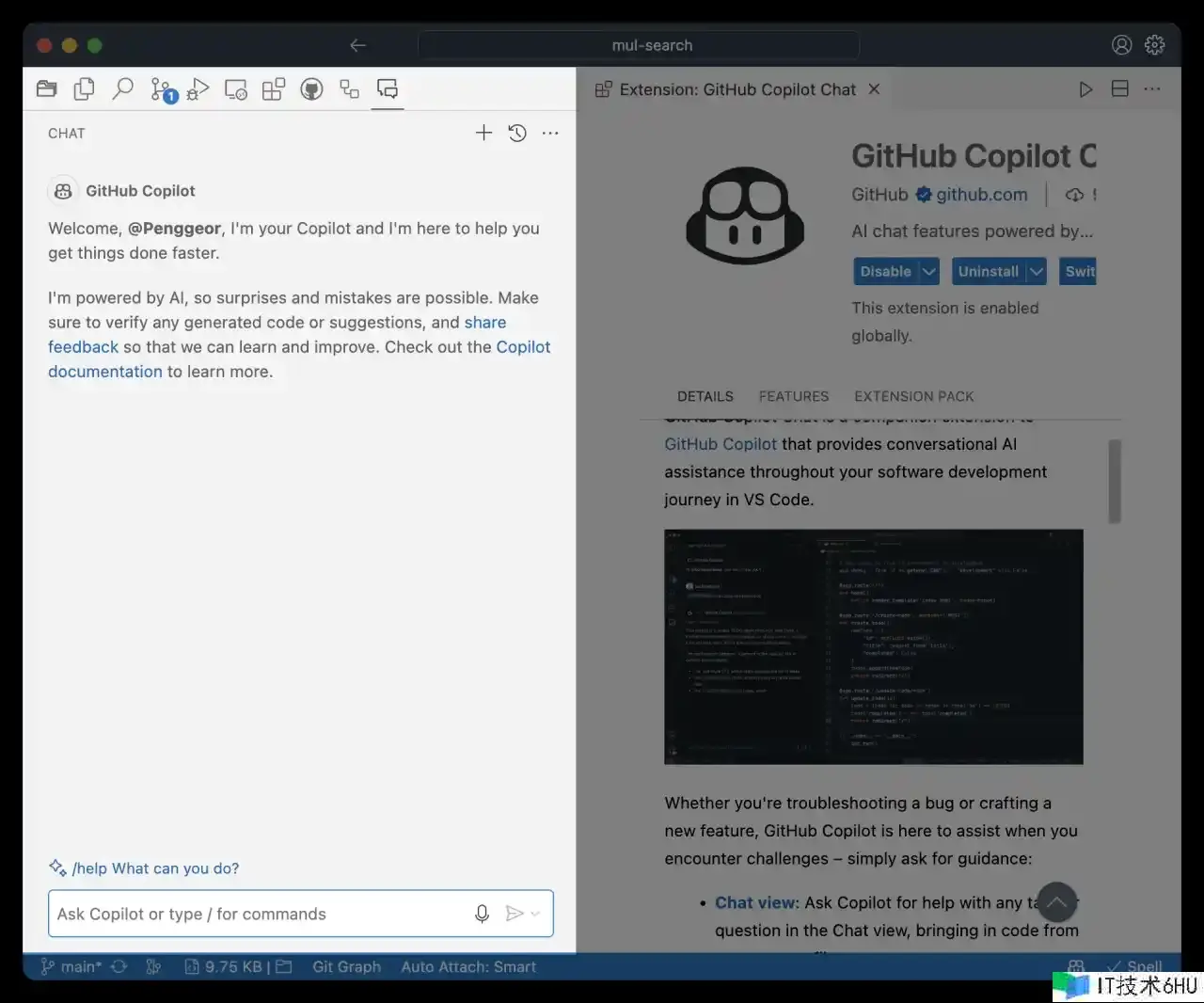Screen dimensions: 1204x1003
Task: Open Source Control with badge 1
Action: tap(163, 90)
